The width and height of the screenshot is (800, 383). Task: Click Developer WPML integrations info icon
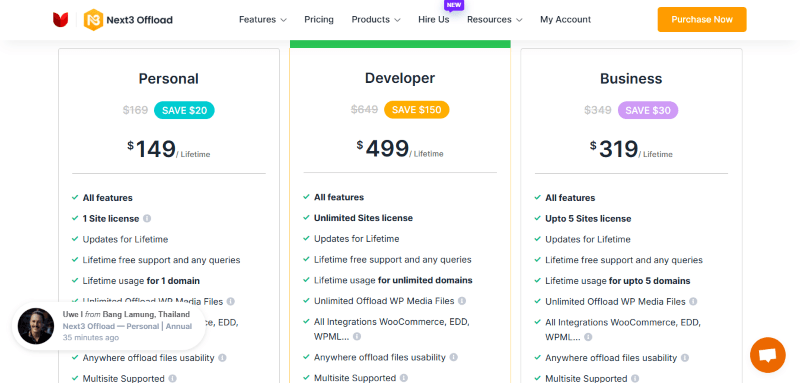[x=357, y=337]
